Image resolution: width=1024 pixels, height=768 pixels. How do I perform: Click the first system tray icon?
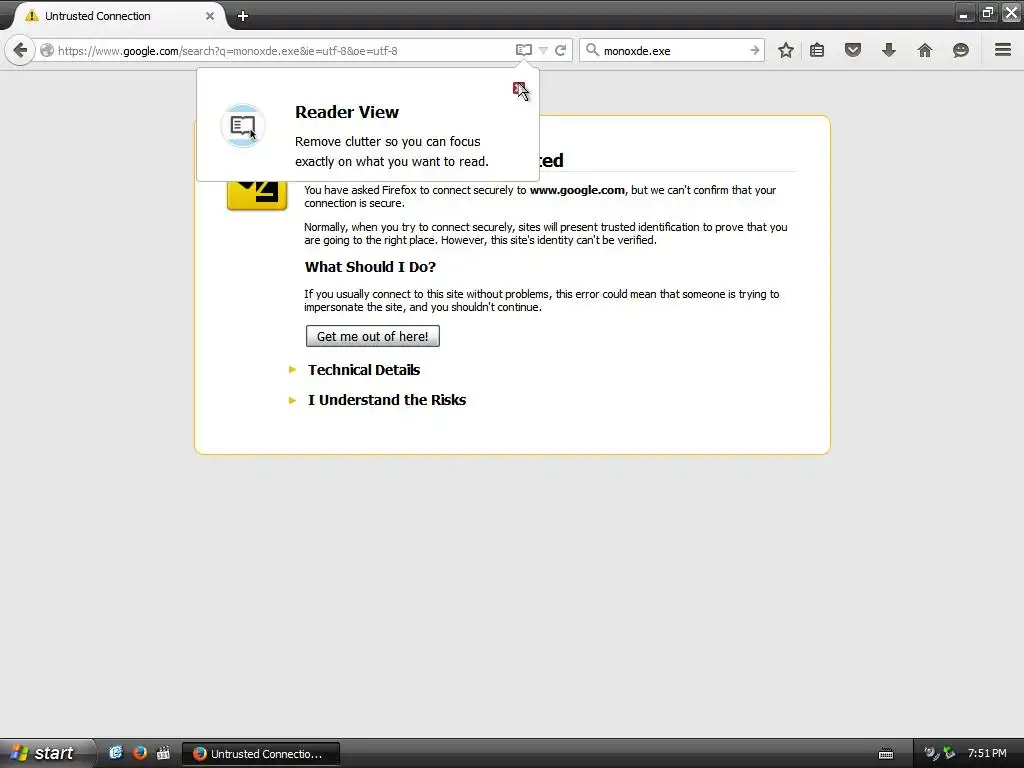click(931, 753)
